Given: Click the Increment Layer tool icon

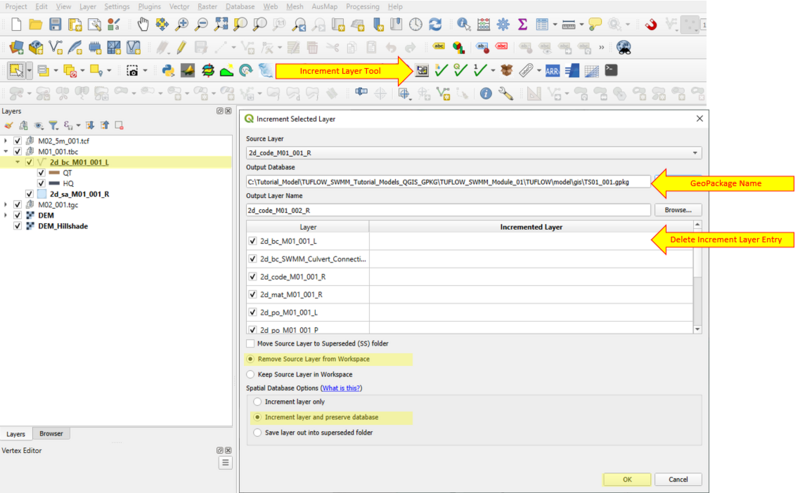Looking at the screenshot, I should point(422,70).
